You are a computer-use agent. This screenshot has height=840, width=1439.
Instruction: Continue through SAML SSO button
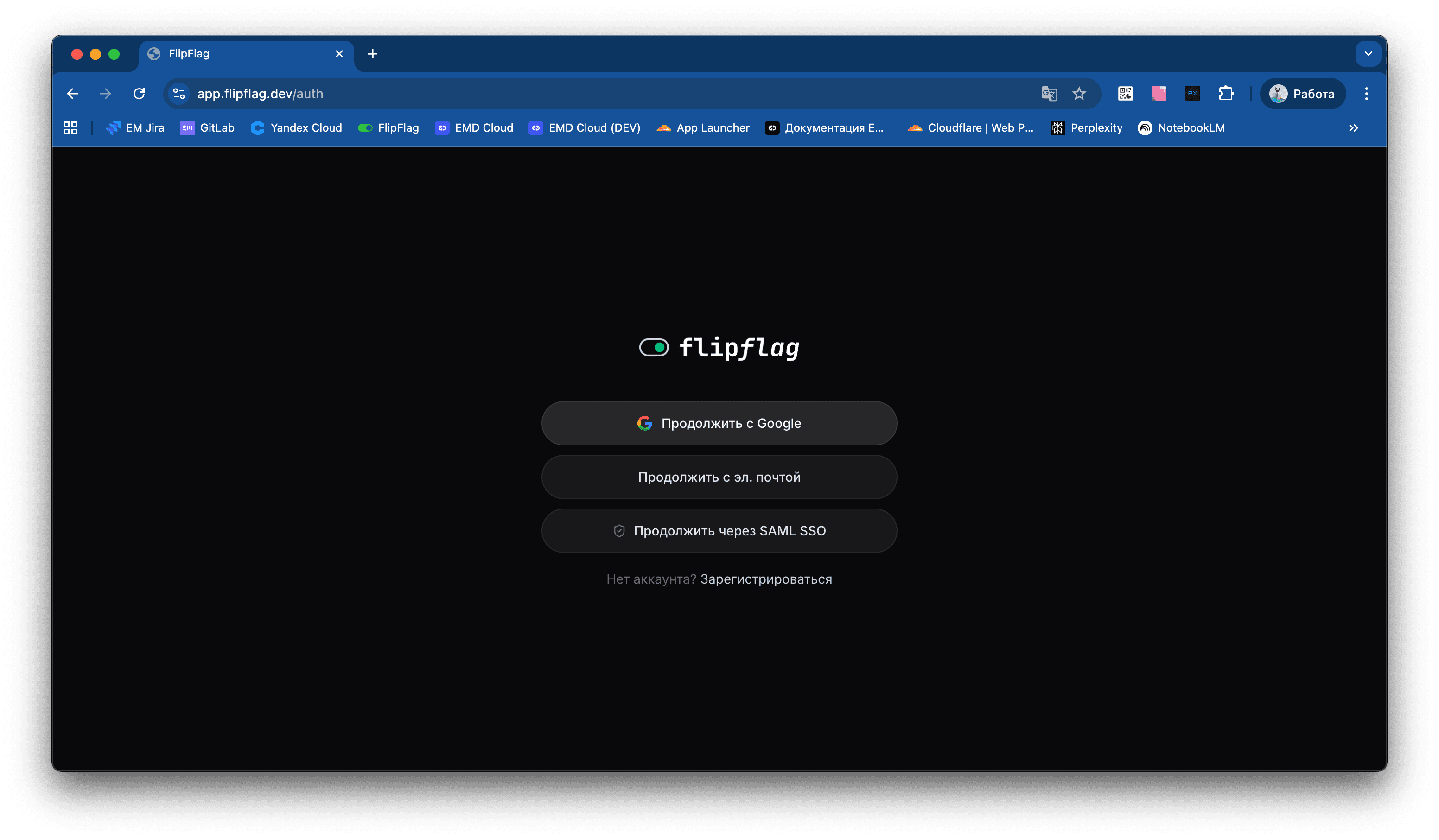719,530
